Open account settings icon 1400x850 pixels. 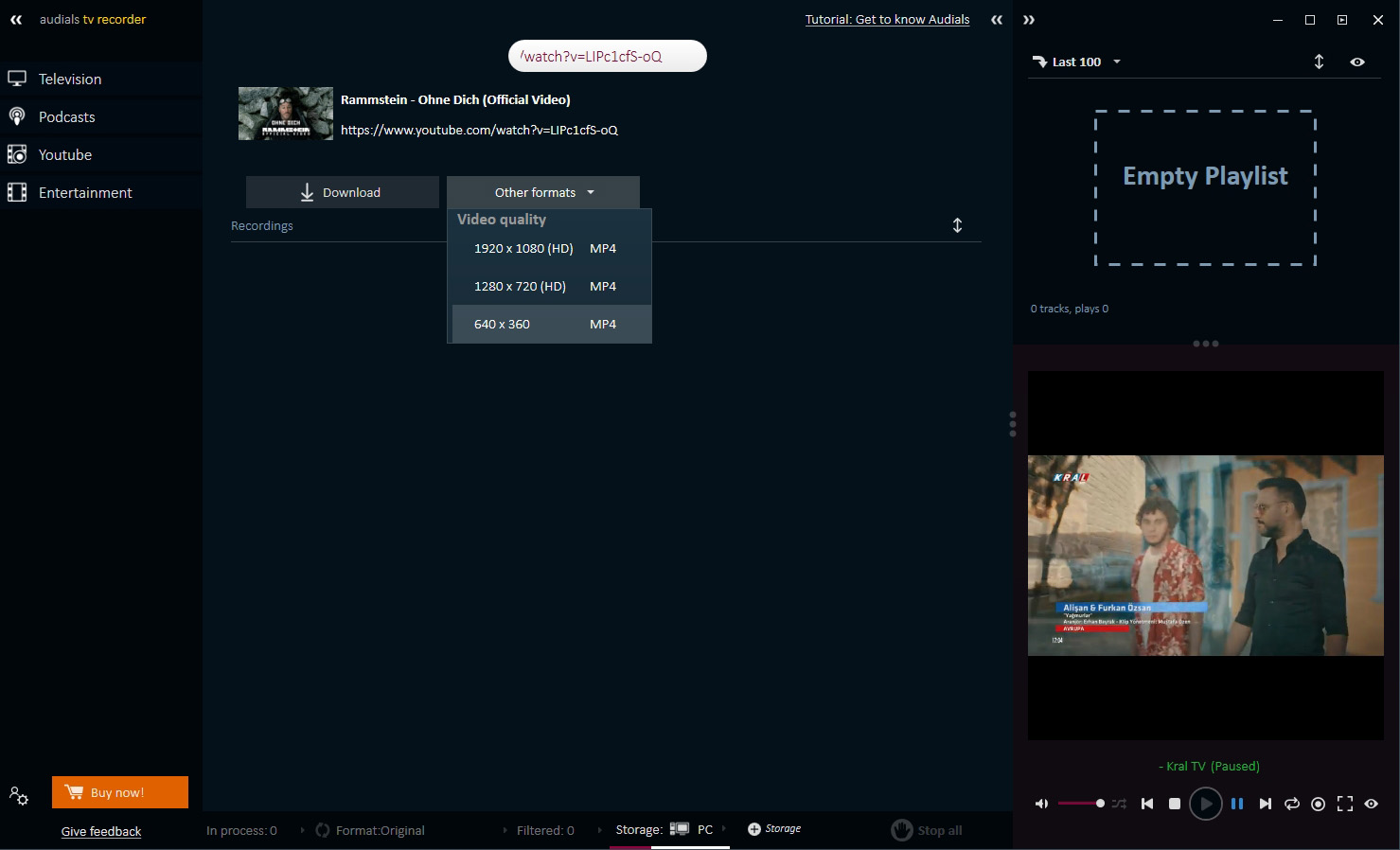coord(19,795)
